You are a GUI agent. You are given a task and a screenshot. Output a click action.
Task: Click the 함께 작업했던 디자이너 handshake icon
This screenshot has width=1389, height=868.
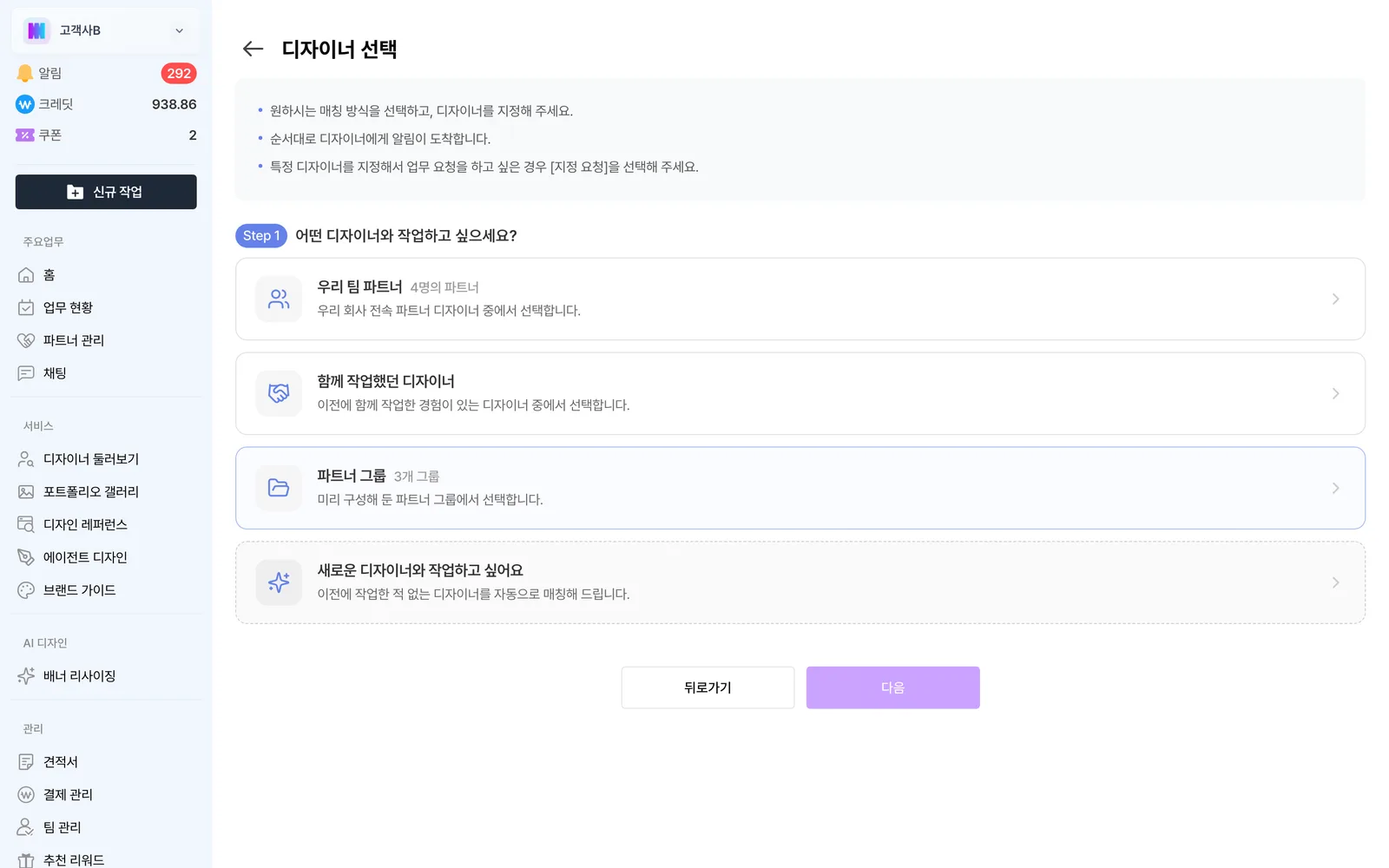click(279, 394)
